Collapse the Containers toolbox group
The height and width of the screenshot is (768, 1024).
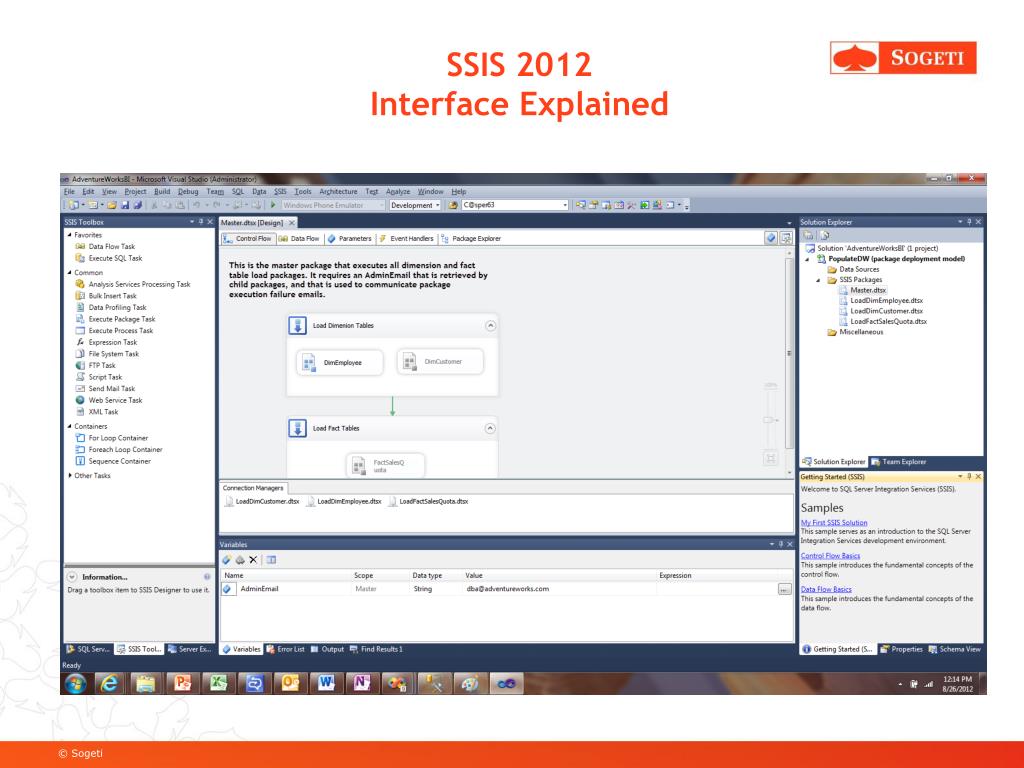click(69, 426)
